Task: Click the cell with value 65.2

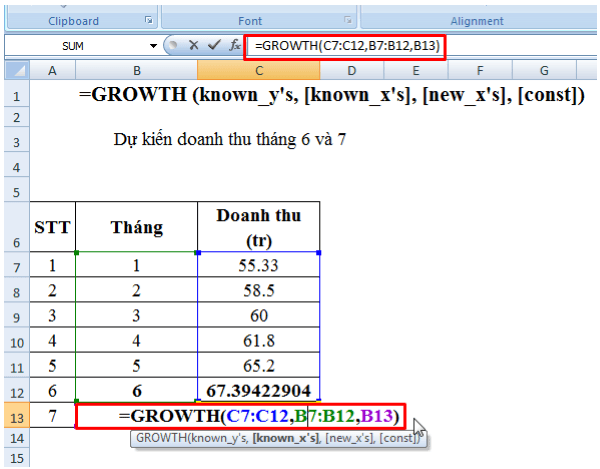Action: pyautogui.click(x=259, y=365)
